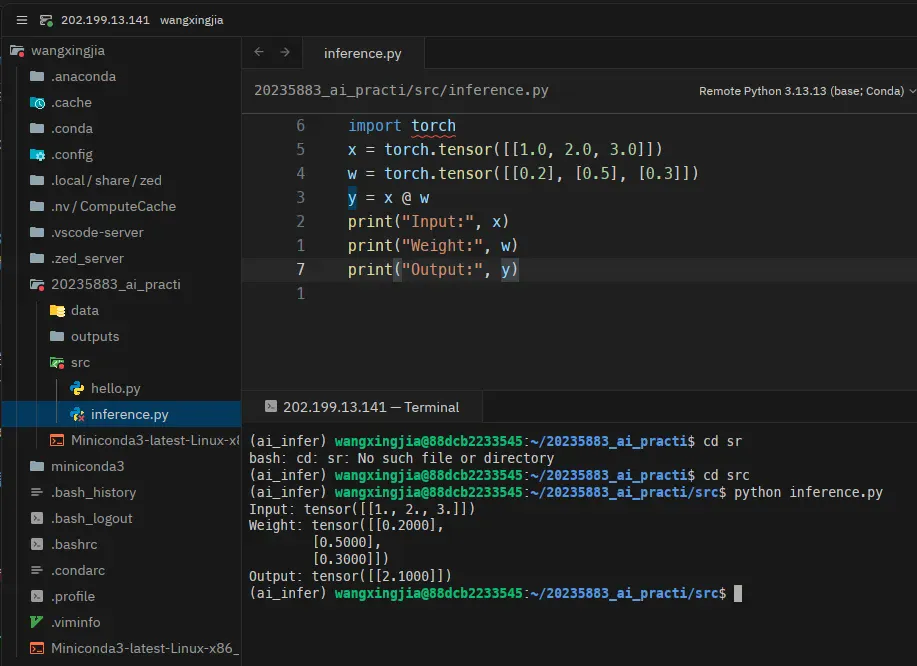Click the 20235883_ai_practi open folder icon
Screen dimensions: 917x666
(x=37, y=285)
